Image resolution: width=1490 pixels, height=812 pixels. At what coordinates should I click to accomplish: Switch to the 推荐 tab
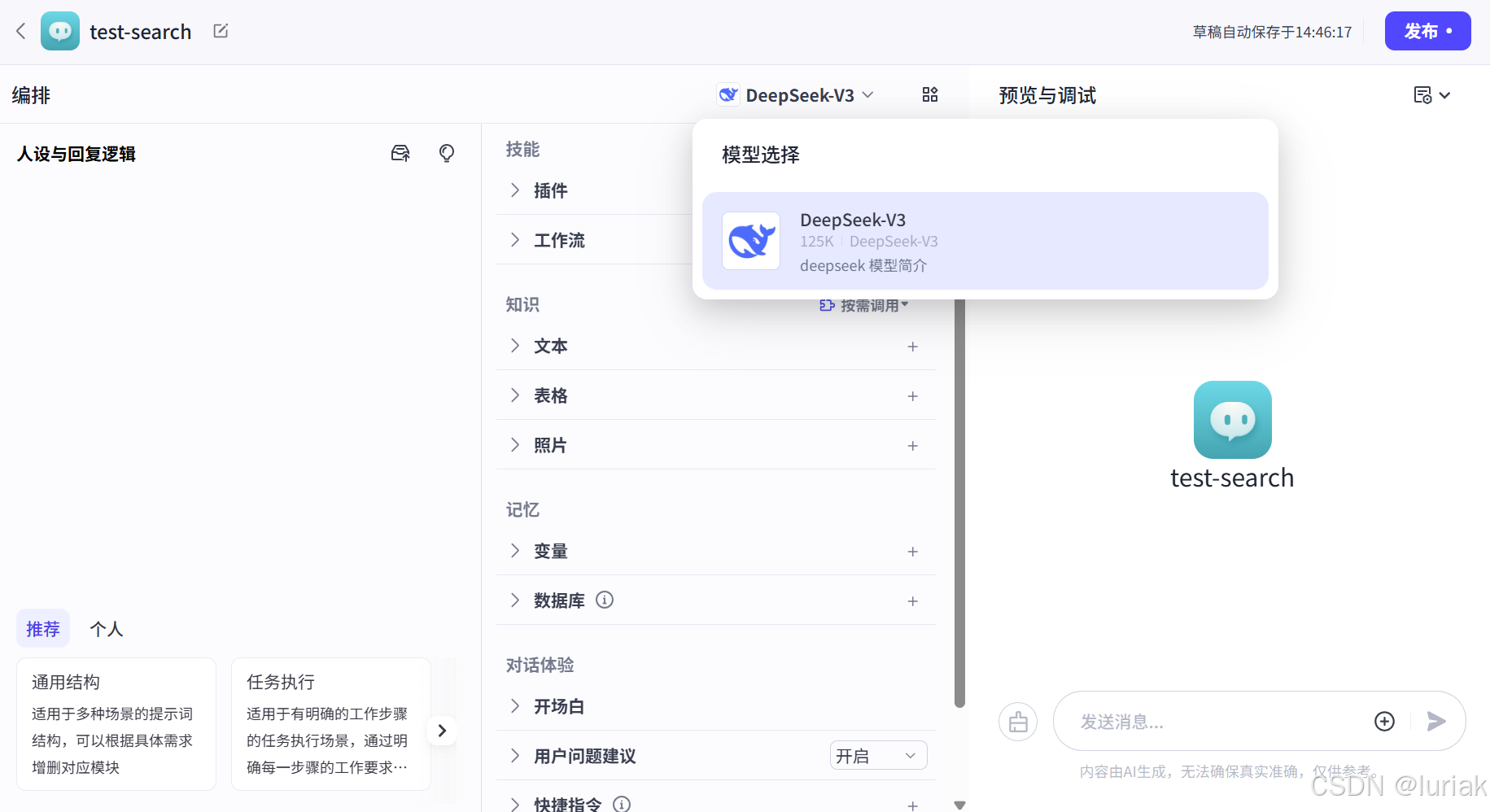coord(43,629)
